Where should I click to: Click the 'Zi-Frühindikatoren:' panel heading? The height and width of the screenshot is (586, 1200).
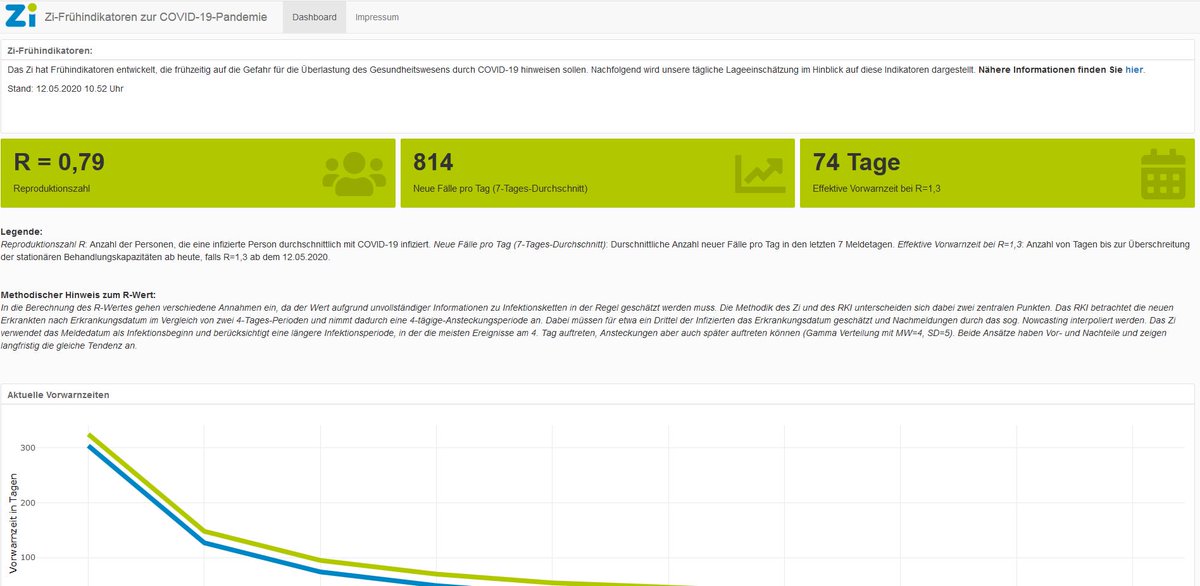point(50,50)
